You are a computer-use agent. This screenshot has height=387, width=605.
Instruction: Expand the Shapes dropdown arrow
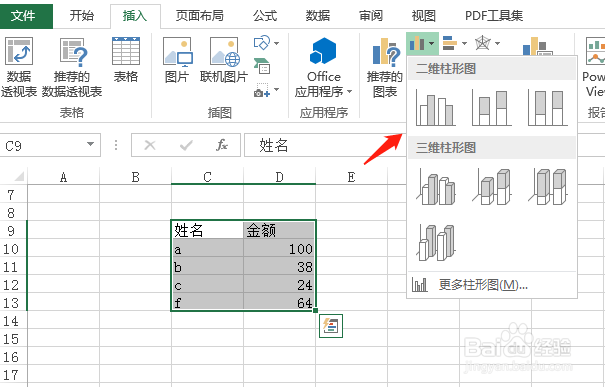(276, 43)
